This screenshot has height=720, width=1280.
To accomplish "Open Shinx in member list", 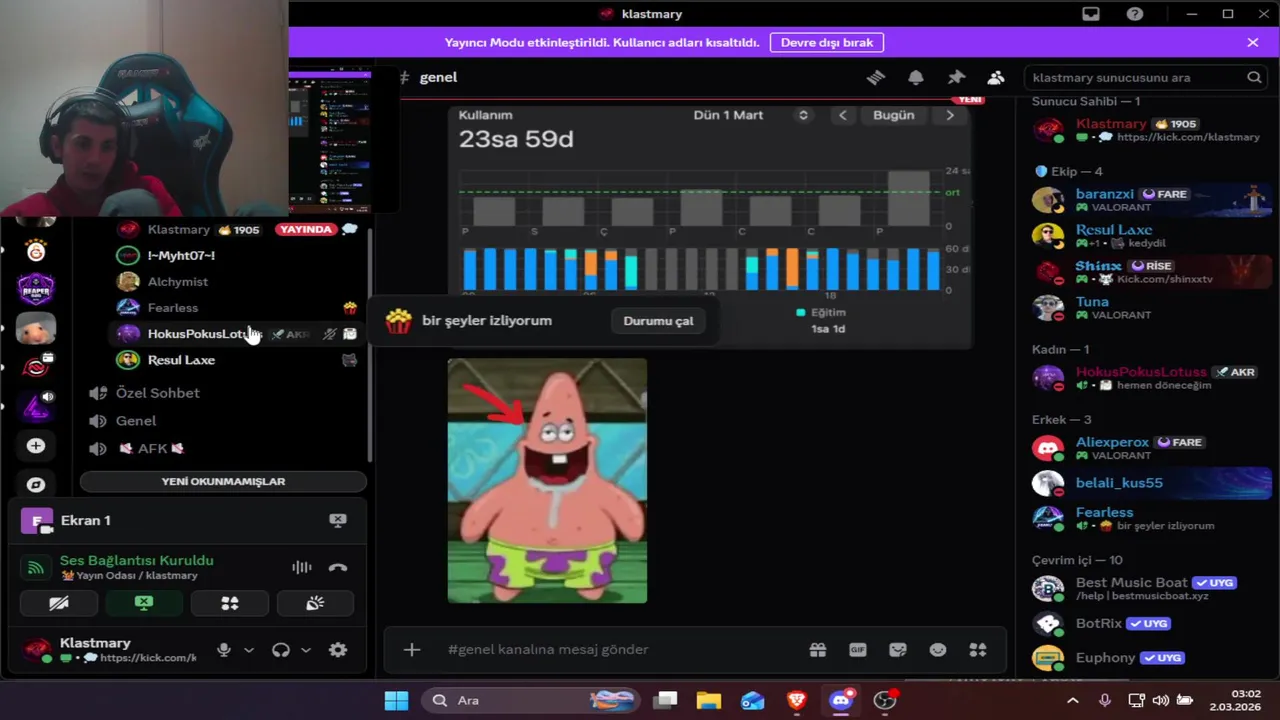I will tap(1148, 272).
